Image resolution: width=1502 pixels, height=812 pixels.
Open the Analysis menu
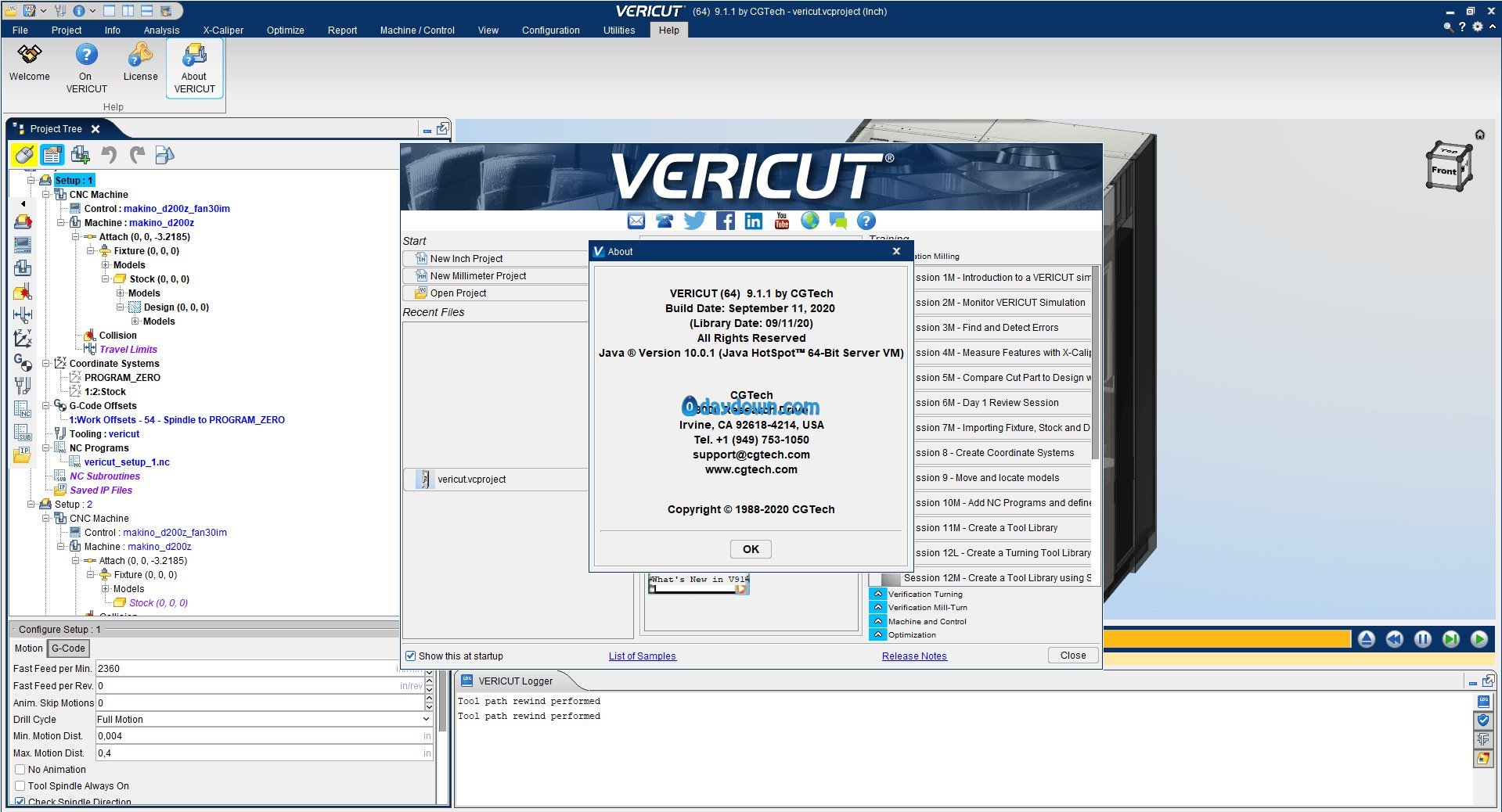161,30
